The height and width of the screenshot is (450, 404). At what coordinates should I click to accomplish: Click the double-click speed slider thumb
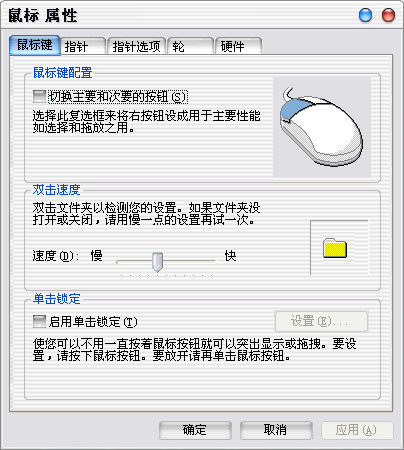tap(157, 262)
